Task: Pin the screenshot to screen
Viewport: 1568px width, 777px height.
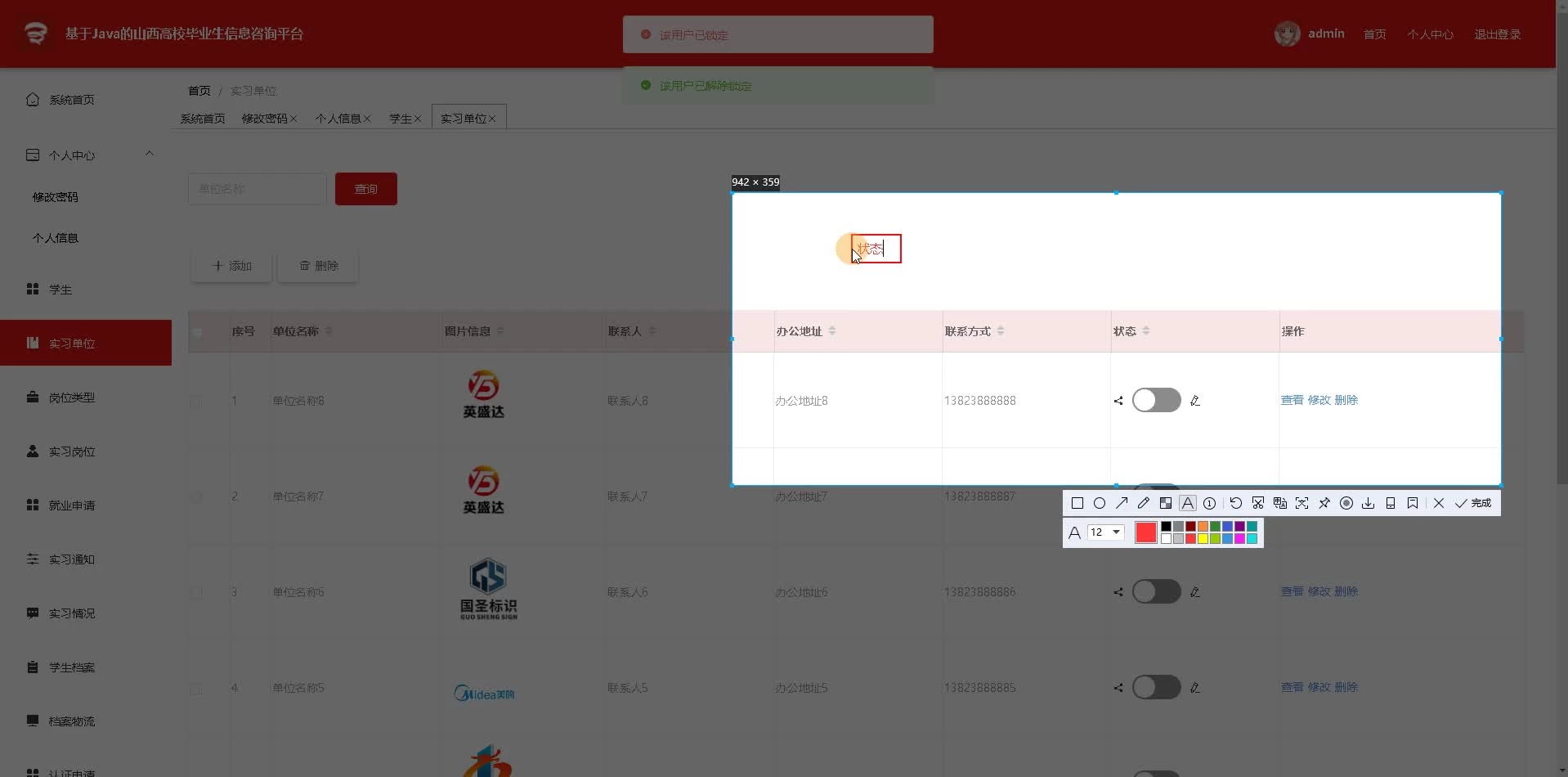Action: (x=1324, y=503)
